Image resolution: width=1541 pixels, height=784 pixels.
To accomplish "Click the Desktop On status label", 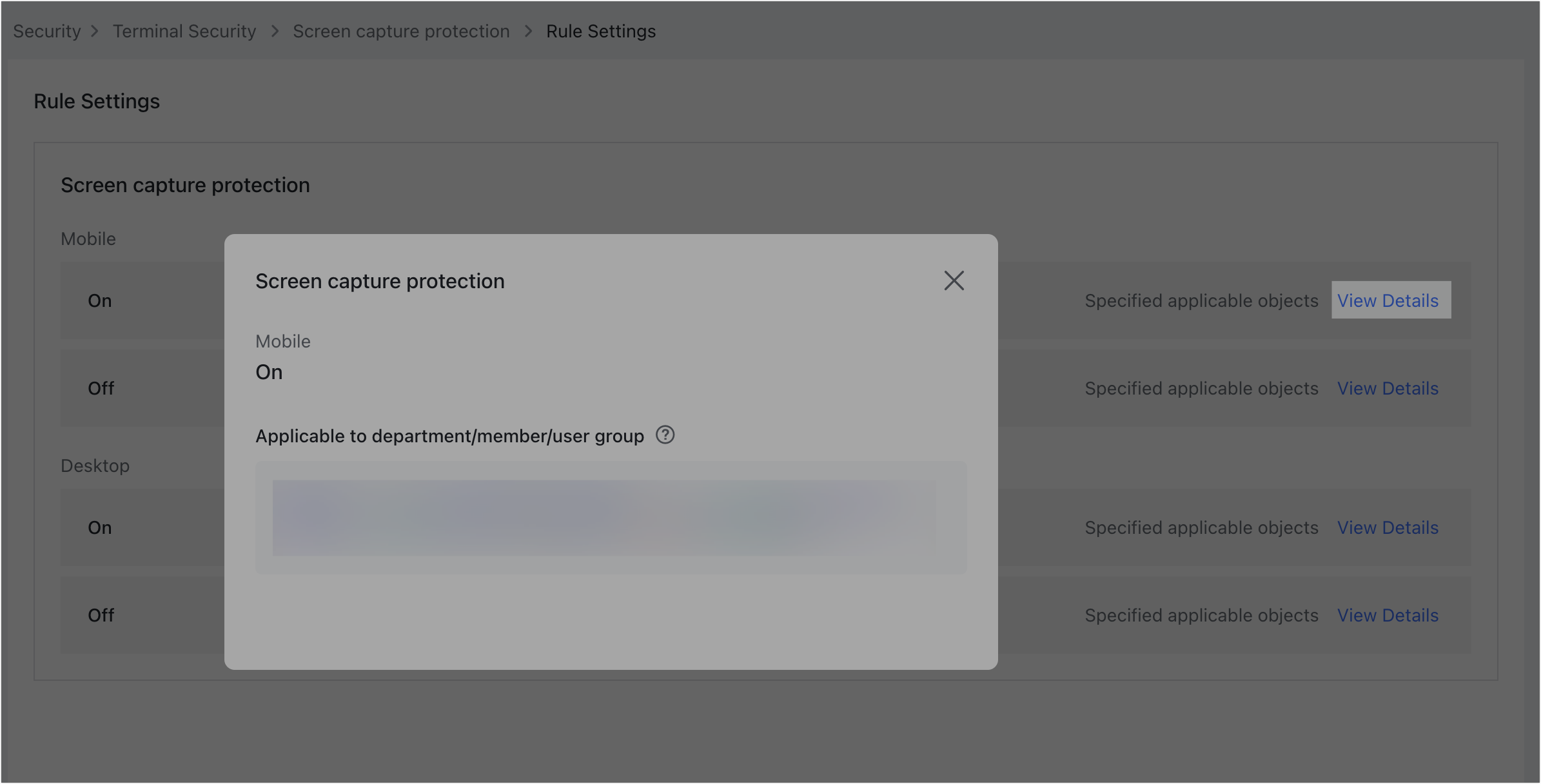I will click(100, 527).
